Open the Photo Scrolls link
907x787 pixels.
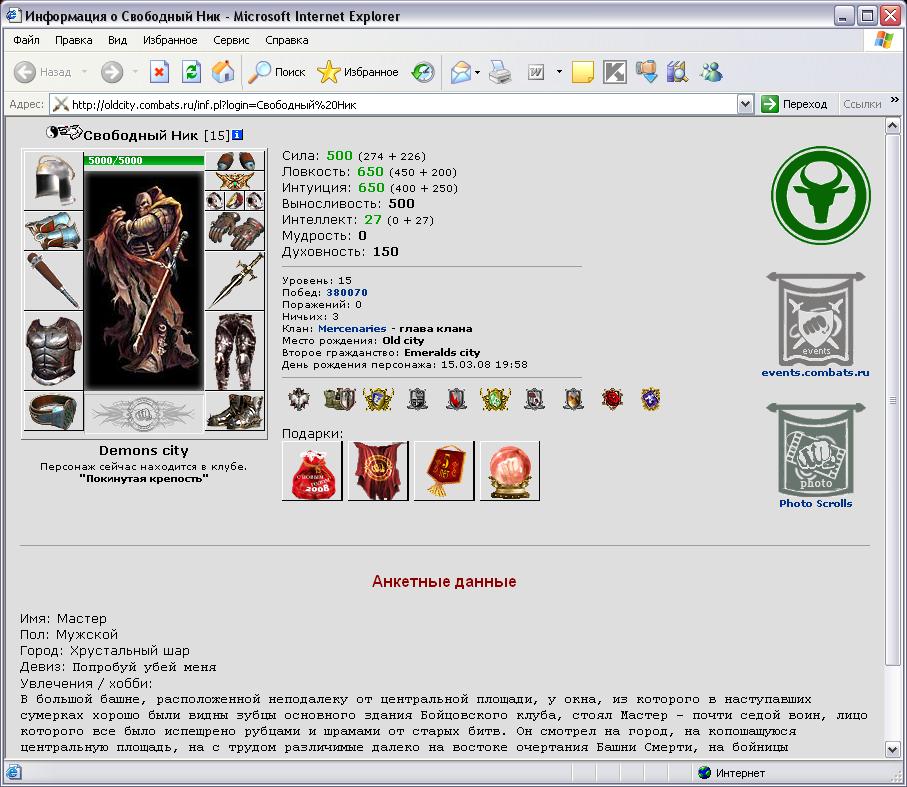pyautogui.click(x=816, y=503)
